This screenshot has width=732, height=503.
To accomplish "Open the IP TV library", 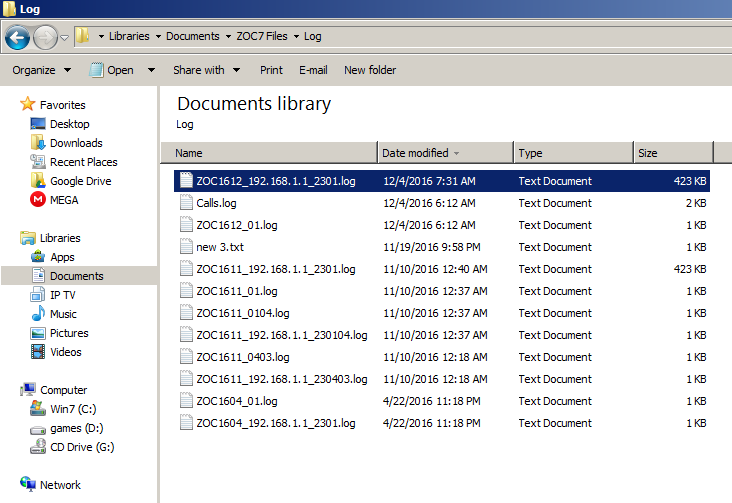I will point(52,295).
